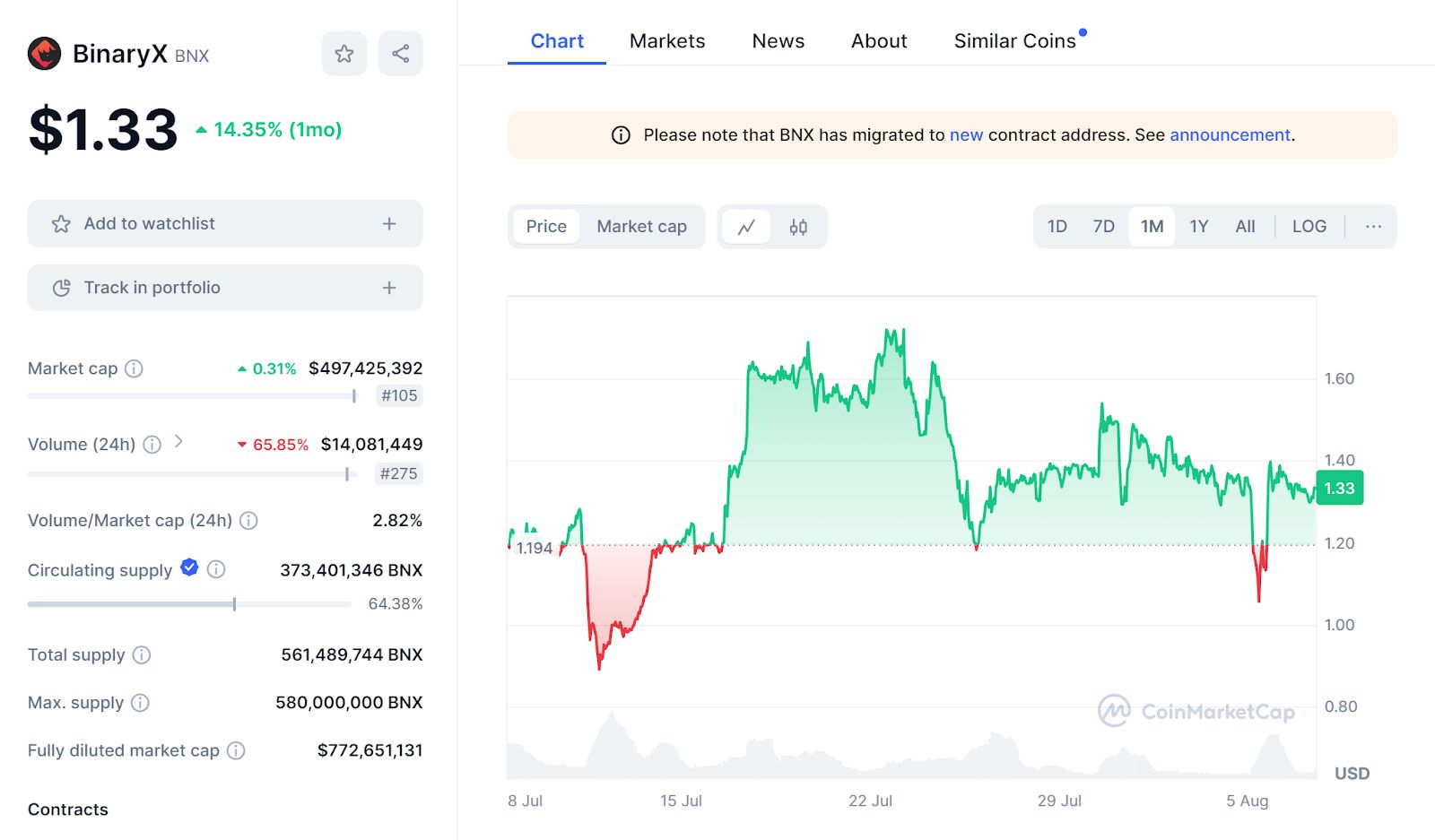Toggle chart to Market cap view

coord(641,227)
